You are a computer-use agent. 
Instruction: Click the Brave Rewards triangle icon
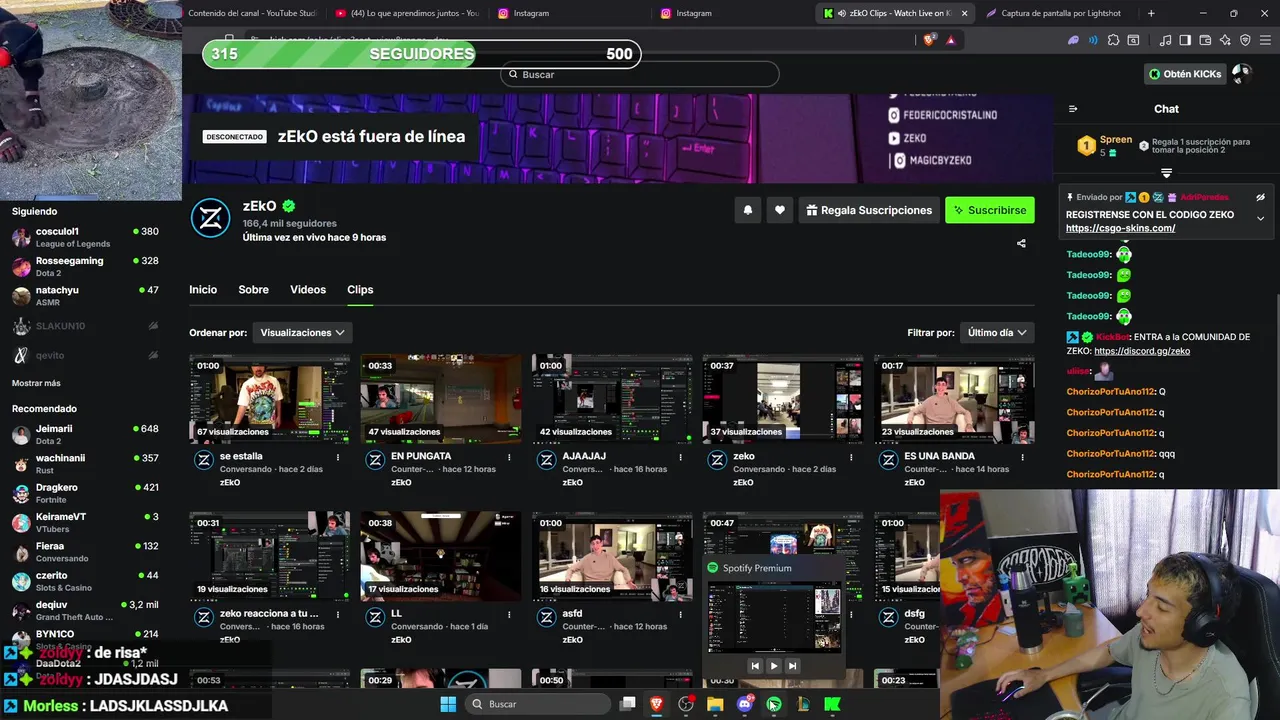950,40
